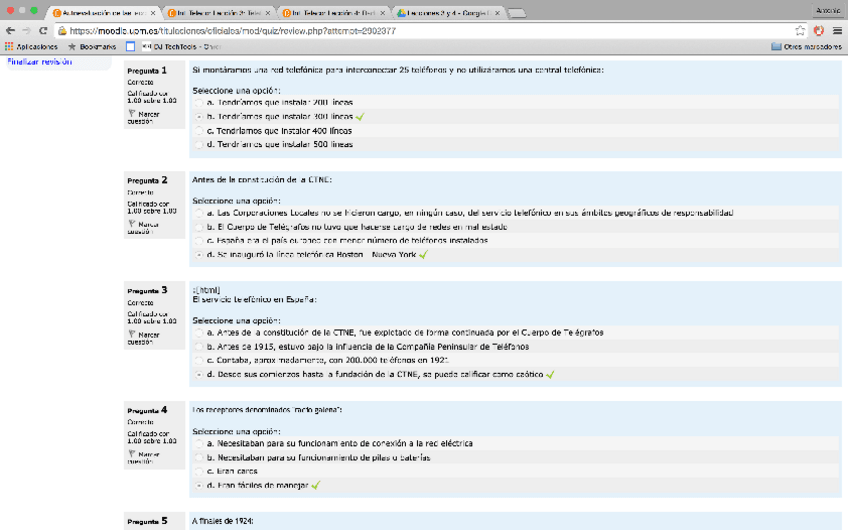Open the Bookmarks folder in bookmarks bar

(90, 46)
